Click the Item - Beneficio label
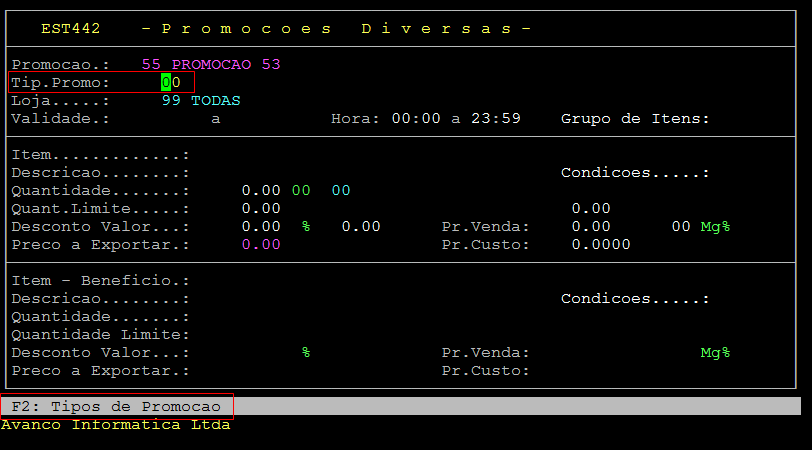This screenshot has height=450, width=812. (x=100, y=280)
